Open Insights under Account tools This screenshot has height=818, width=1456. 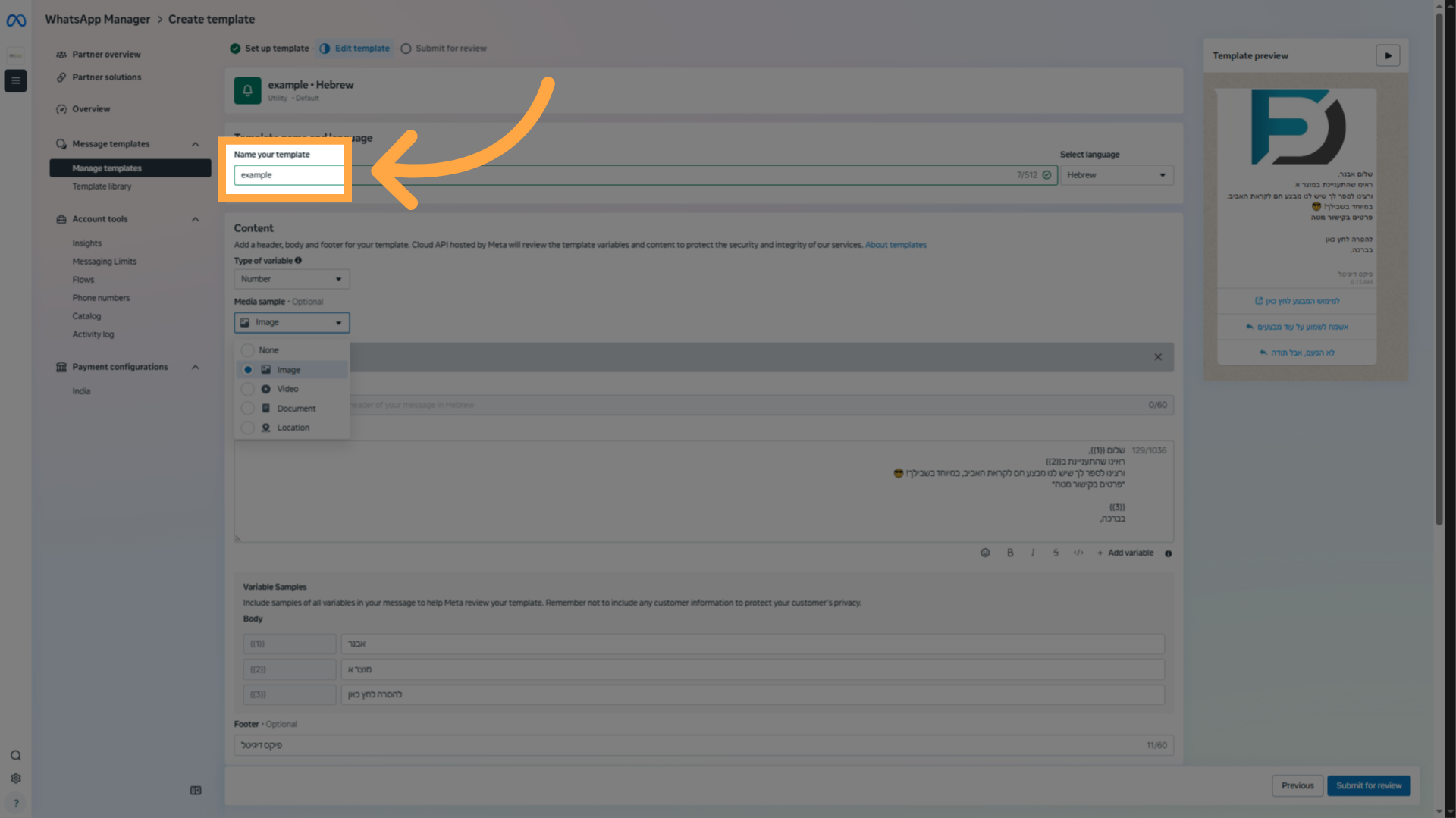point(86,243)
